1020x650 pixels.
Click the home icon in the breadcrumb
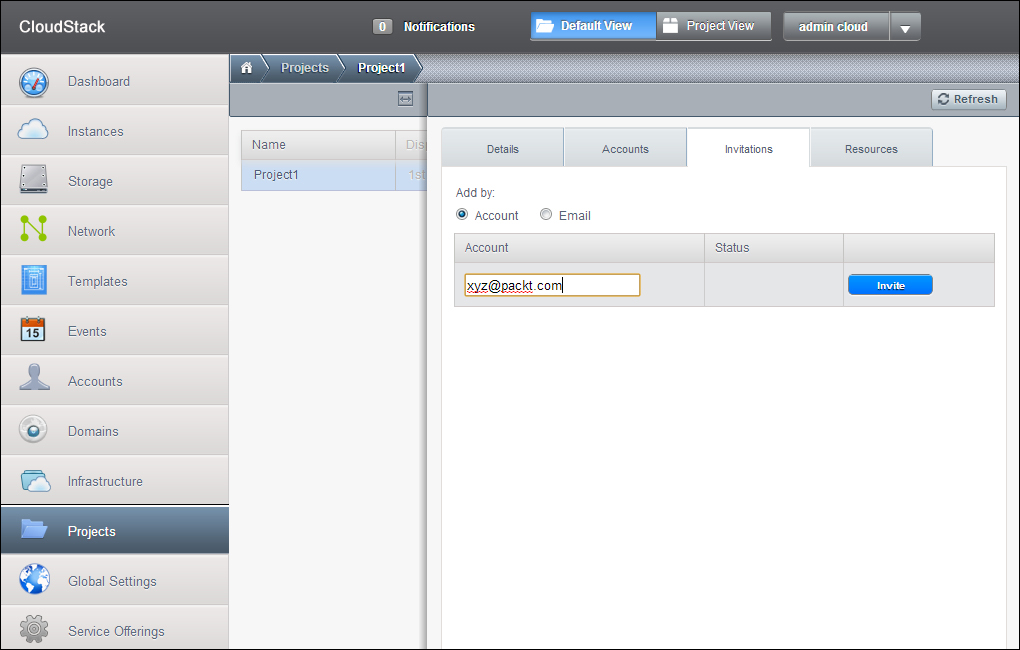pos(246,68)
